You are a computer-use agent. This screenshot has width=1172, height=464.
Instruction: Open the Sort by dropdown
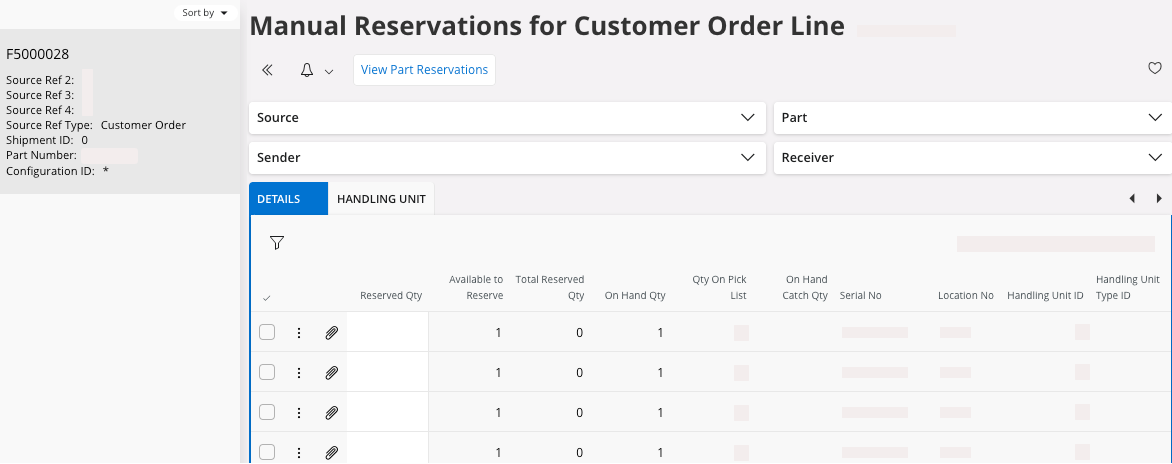tap(204, 13)
